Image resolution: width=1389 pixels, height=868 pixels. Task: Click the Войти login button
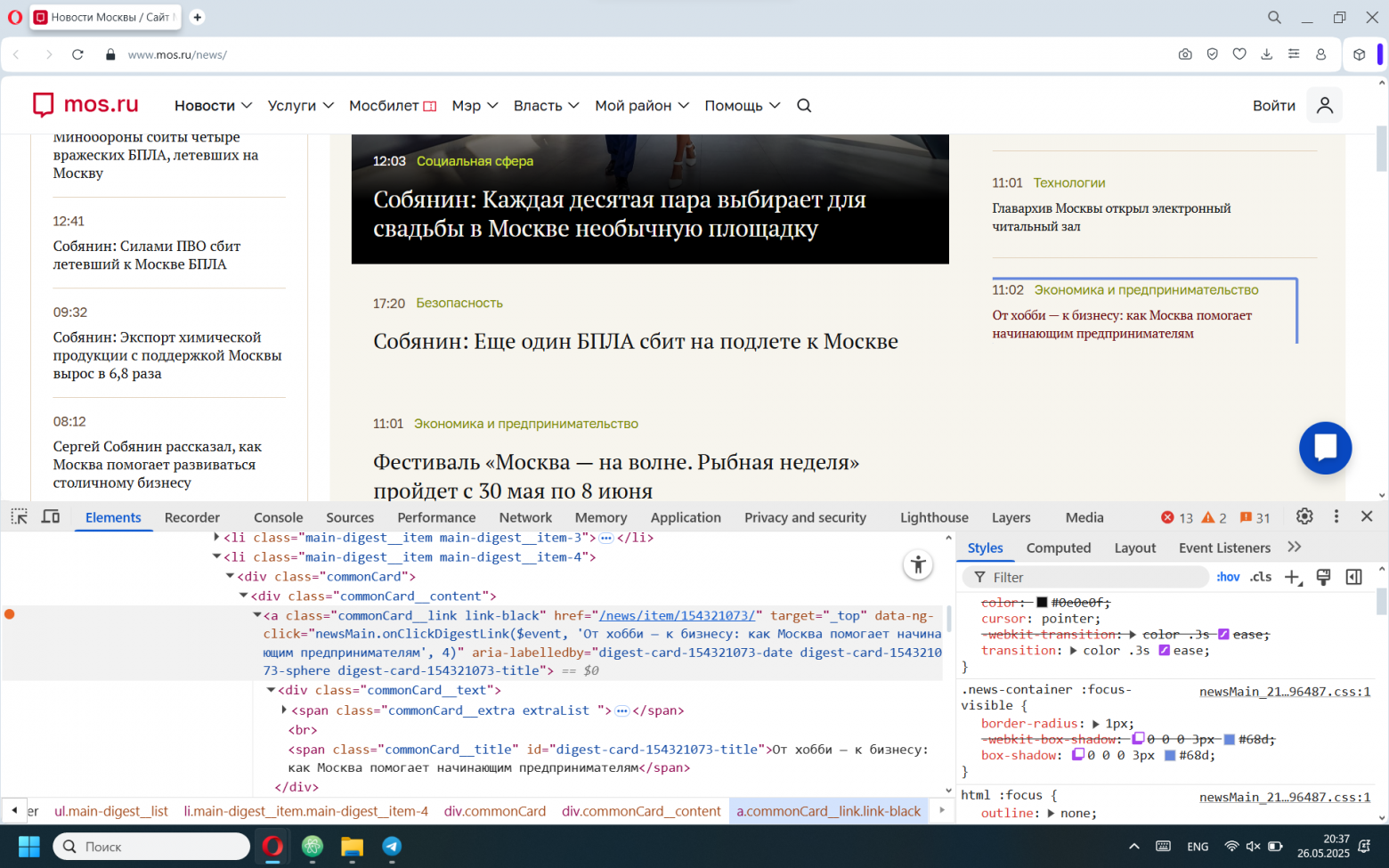[1273, 105]
